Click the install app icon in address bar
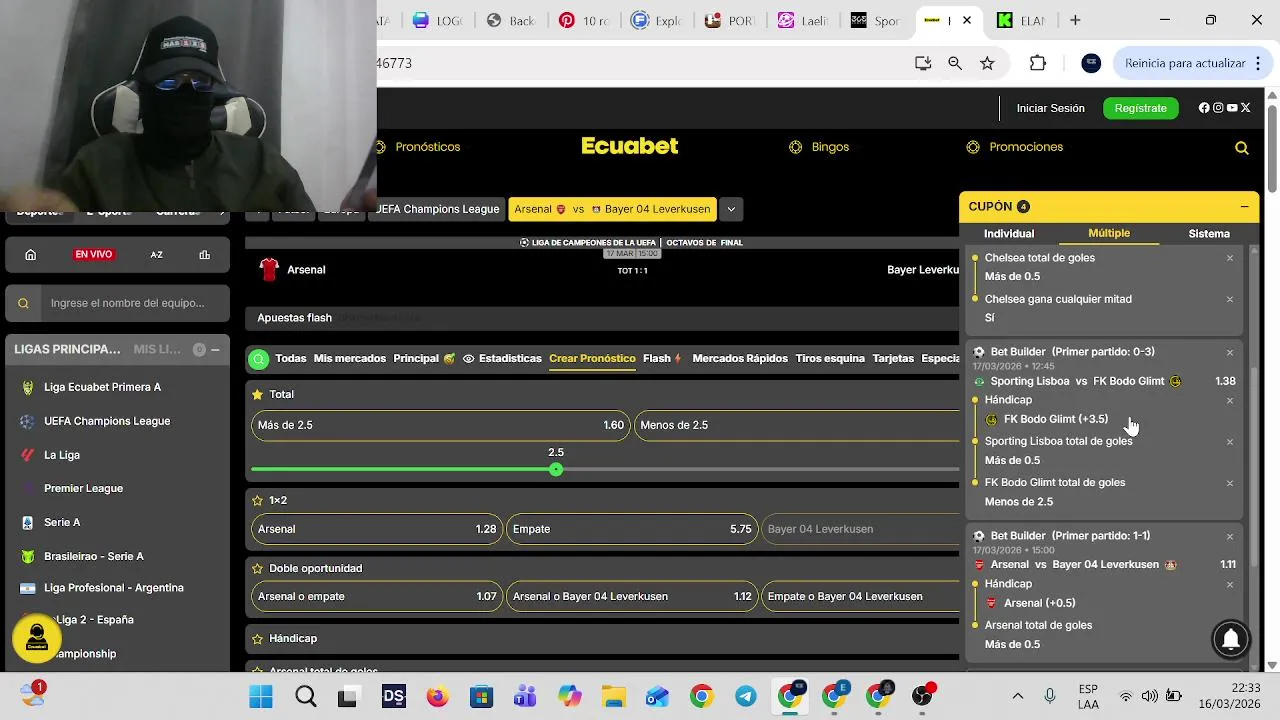 923,63
